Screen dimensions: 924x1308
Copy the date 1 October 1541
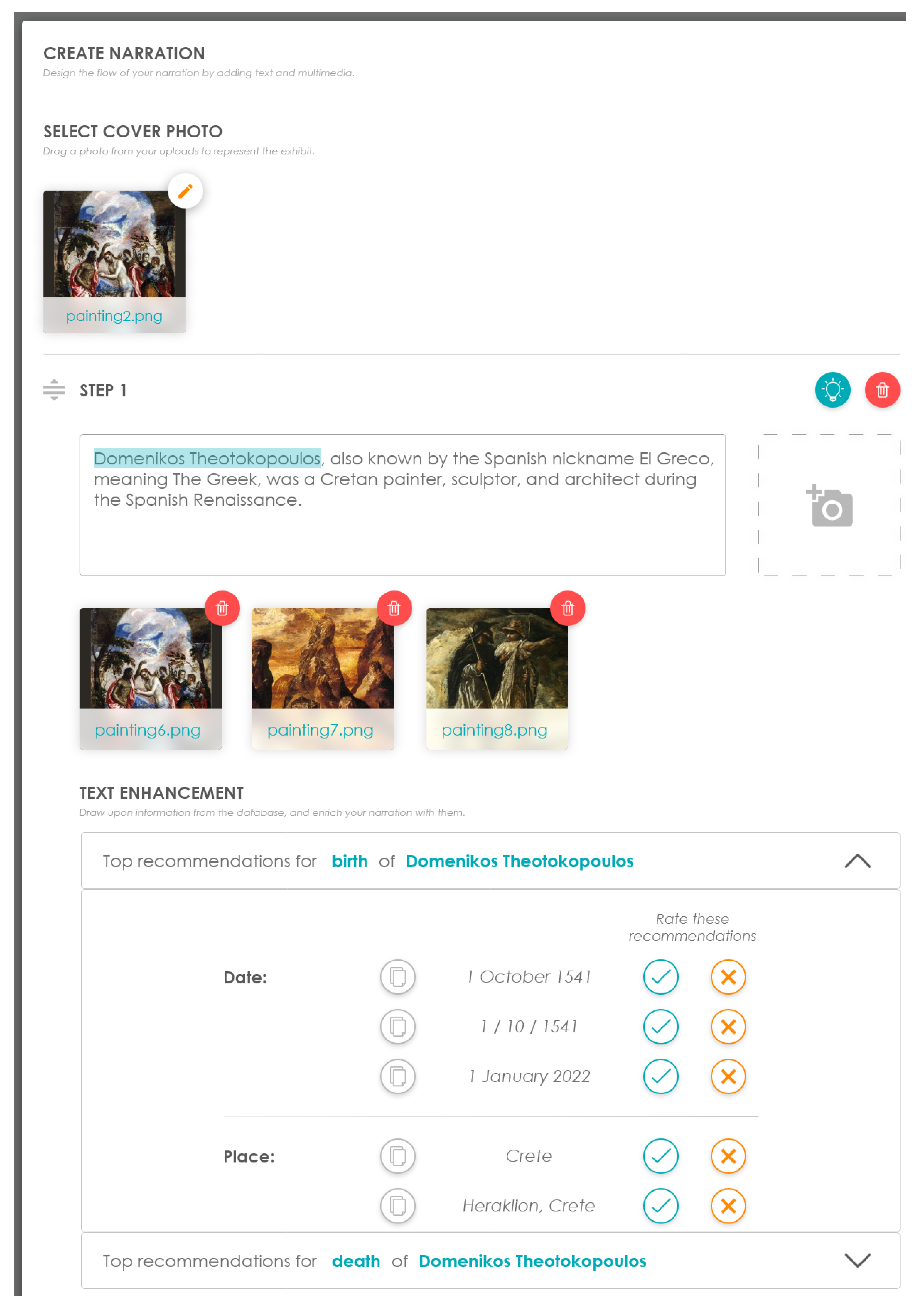[x=397, y=977]
